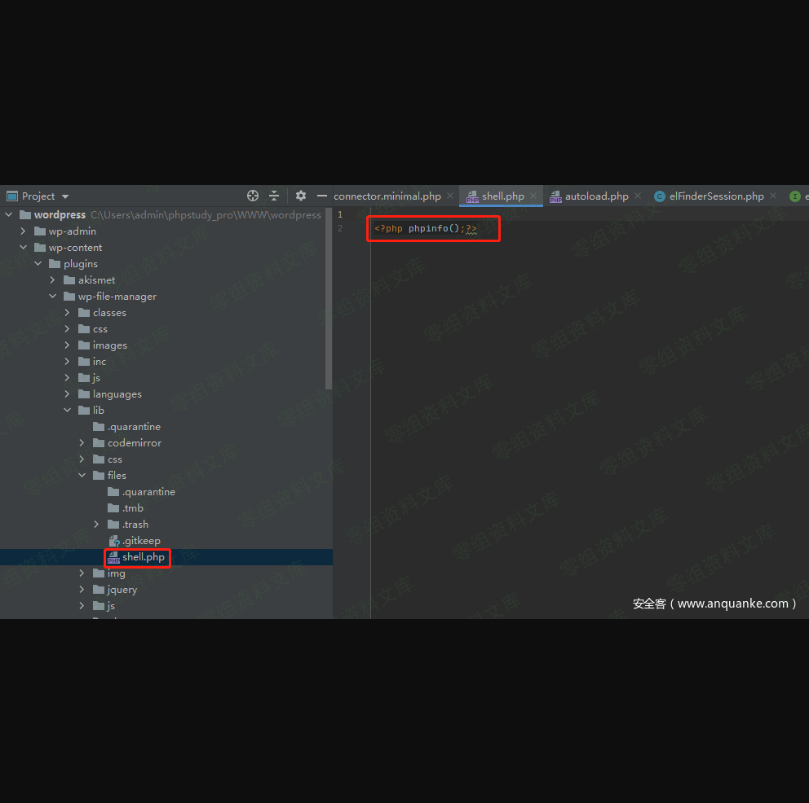Screen dimensions: 809x803
Task: Expand the .trash folder
Action: (x=97, y=524)
